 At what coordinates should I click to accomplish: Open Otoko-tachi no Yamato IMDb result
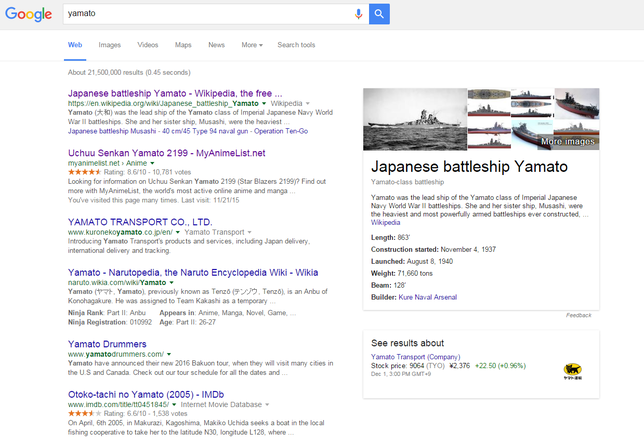click(x=146, y=395)
